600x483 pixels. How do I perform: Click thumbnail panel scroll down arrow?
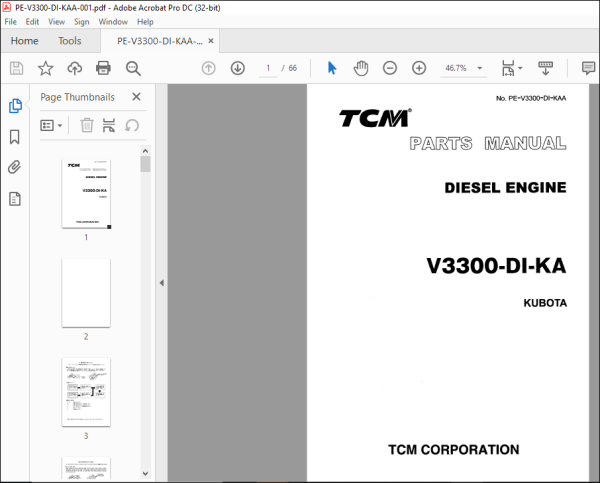tap(145, 473)
